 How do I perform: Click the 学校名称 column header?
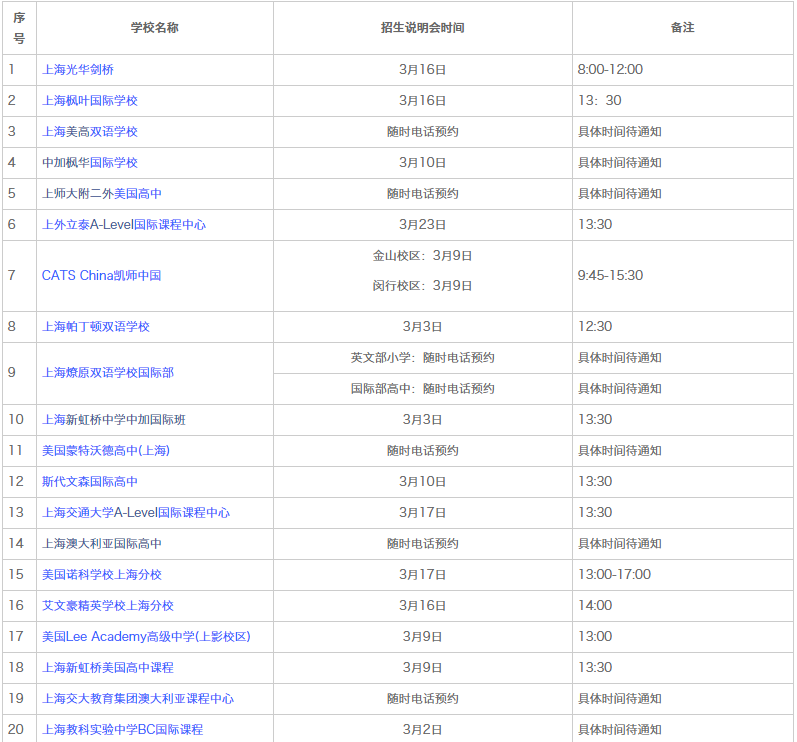pos(155,28)
